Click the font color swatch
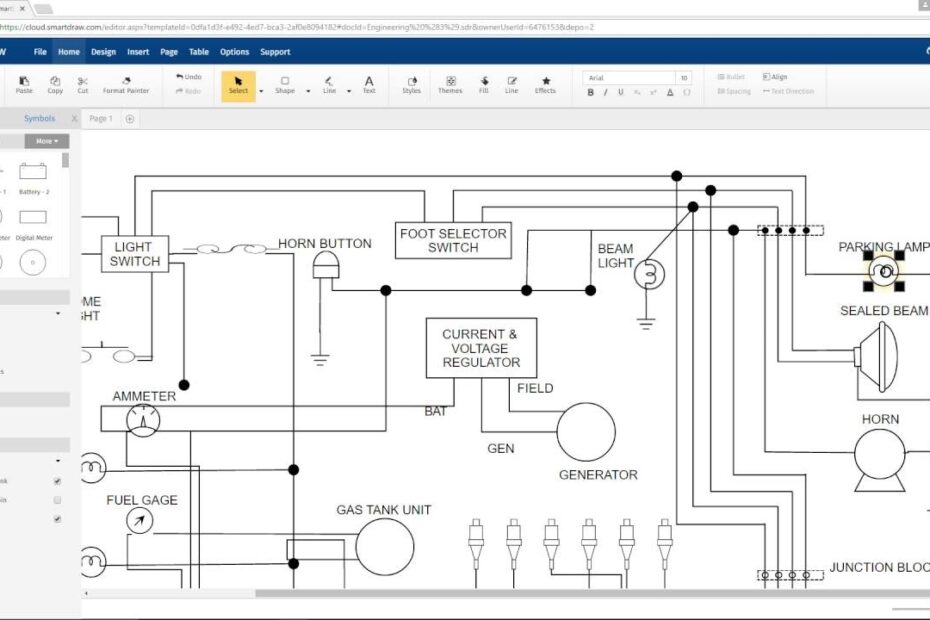930x620 pixels. click(670, 92)
